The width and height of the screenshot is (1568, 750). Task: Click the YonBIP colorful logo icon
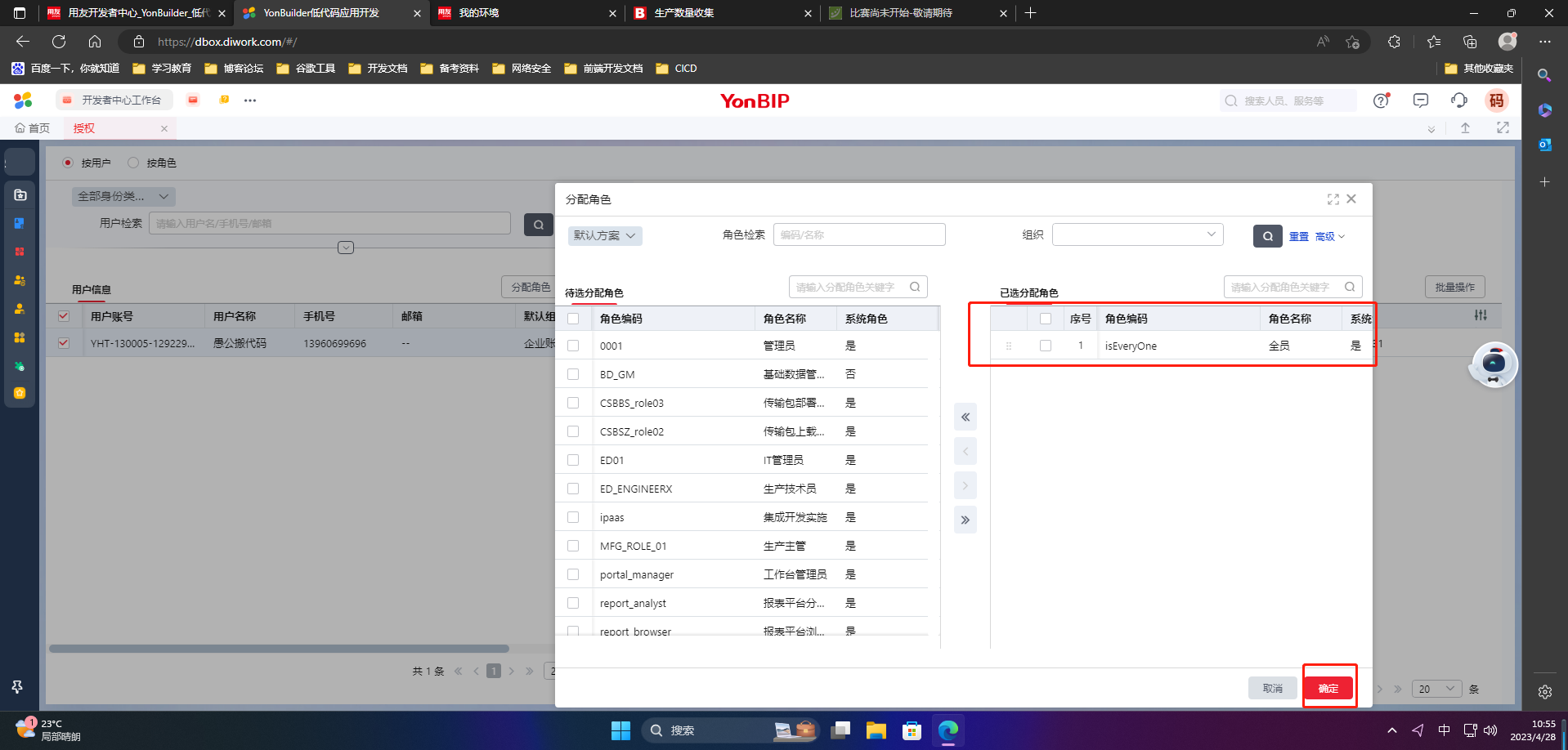[23, 100]
